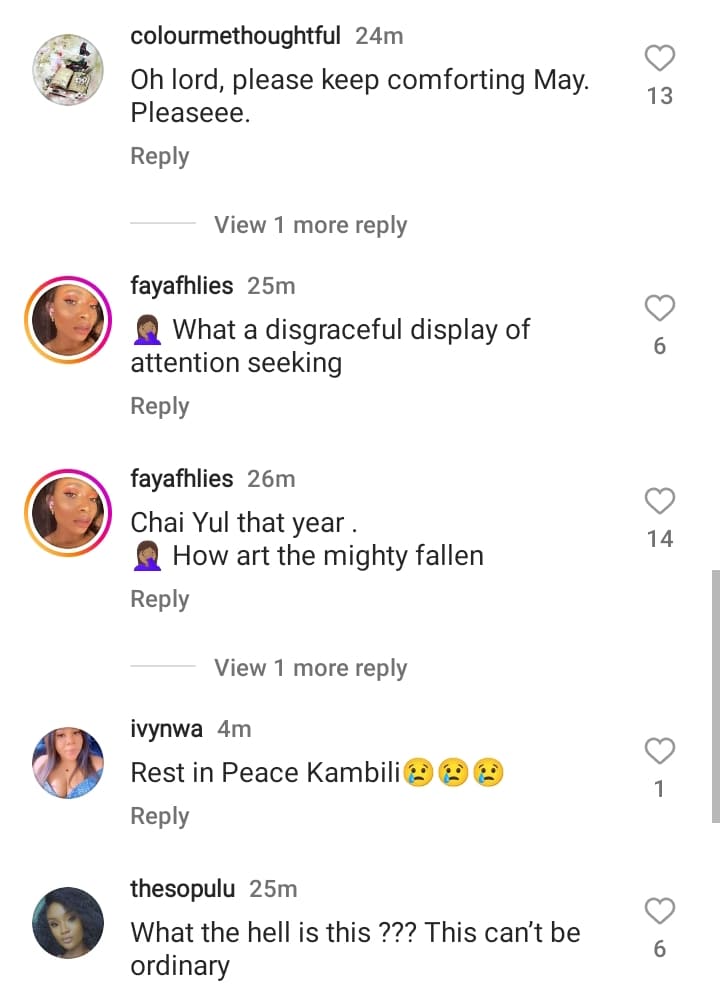
Task: Open ivynwa's profile picture
Action: pyautogui.click(x=68, y=763)
